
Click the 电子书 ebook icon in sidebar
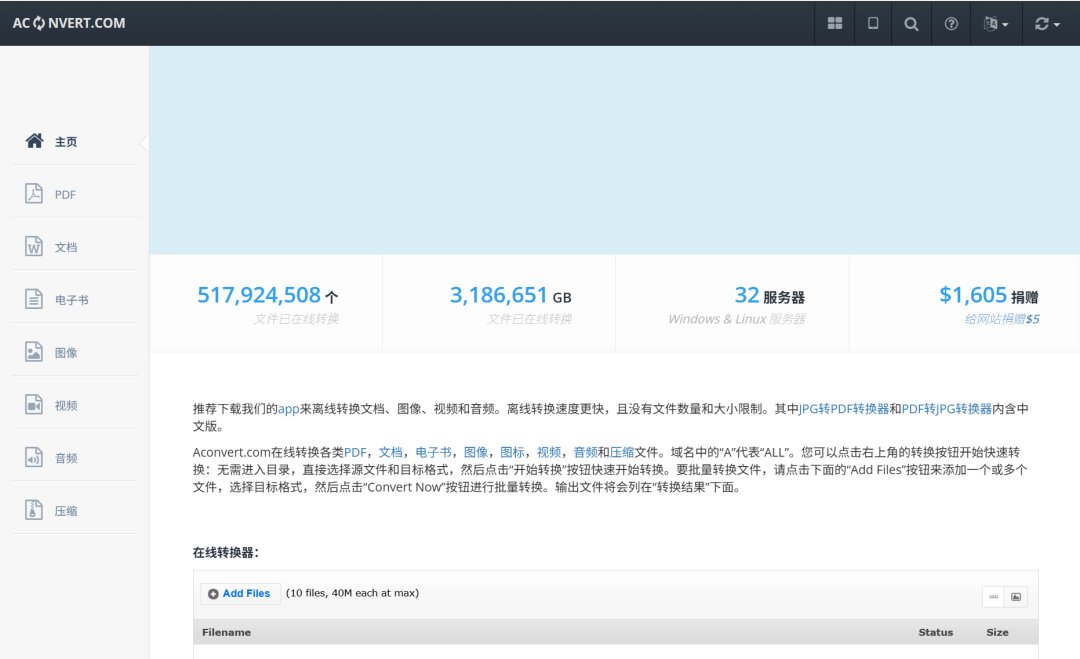(x=34, y=299)
